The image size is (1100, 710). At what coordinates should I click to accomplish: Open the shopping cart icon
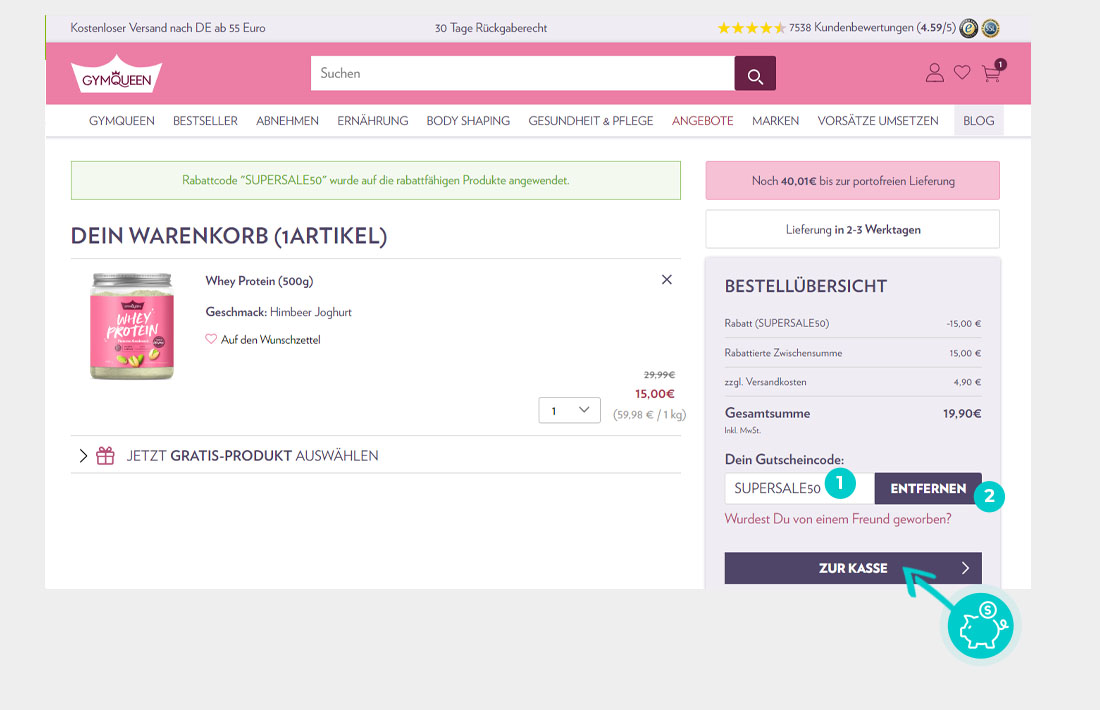992,72
